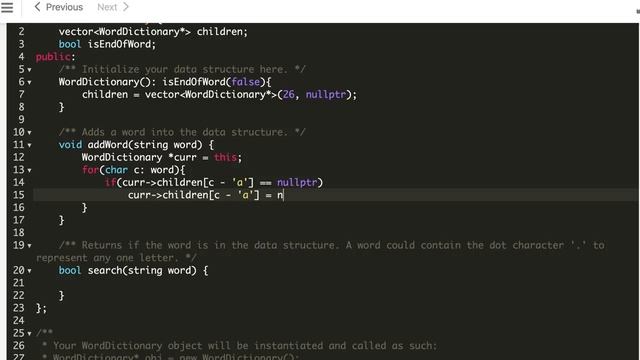Image resolution: width=640 pixels, height=360 pixels.
Task: Click the empty line 21 inside search
Action: (335, 283)
